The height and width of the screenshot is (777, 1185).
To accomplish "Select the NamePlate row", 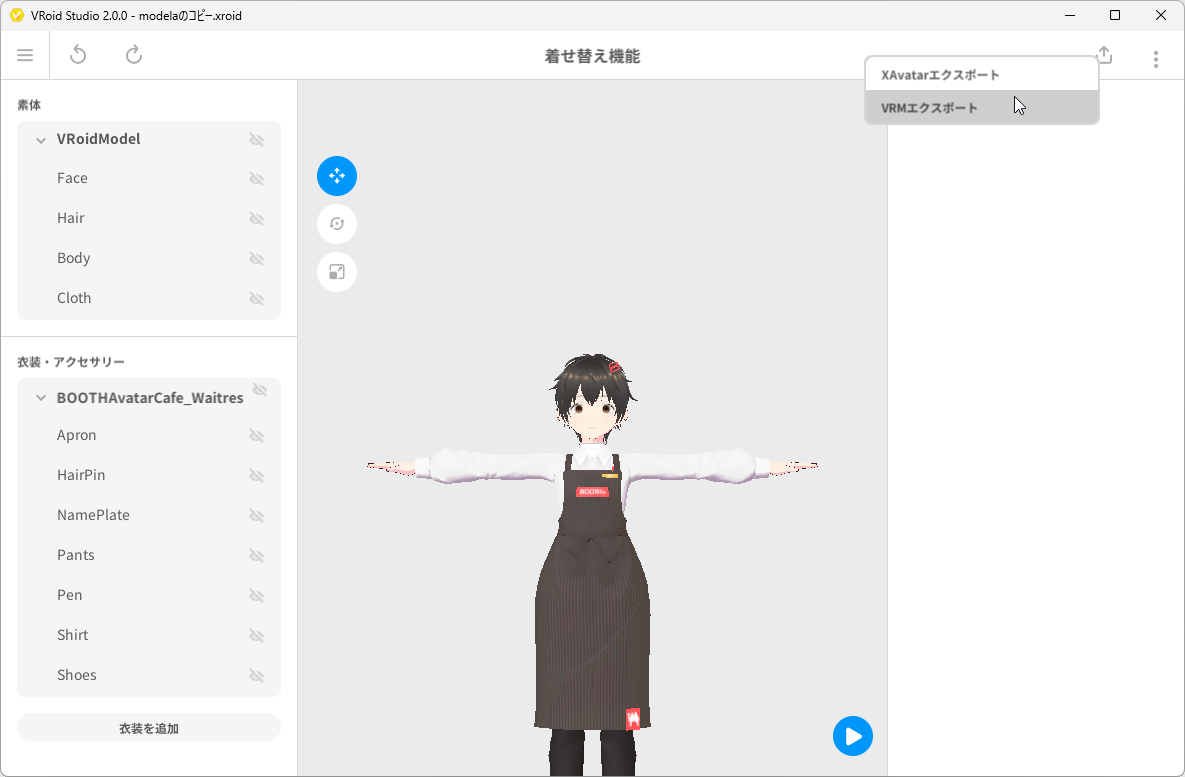I will click(149, 515).
